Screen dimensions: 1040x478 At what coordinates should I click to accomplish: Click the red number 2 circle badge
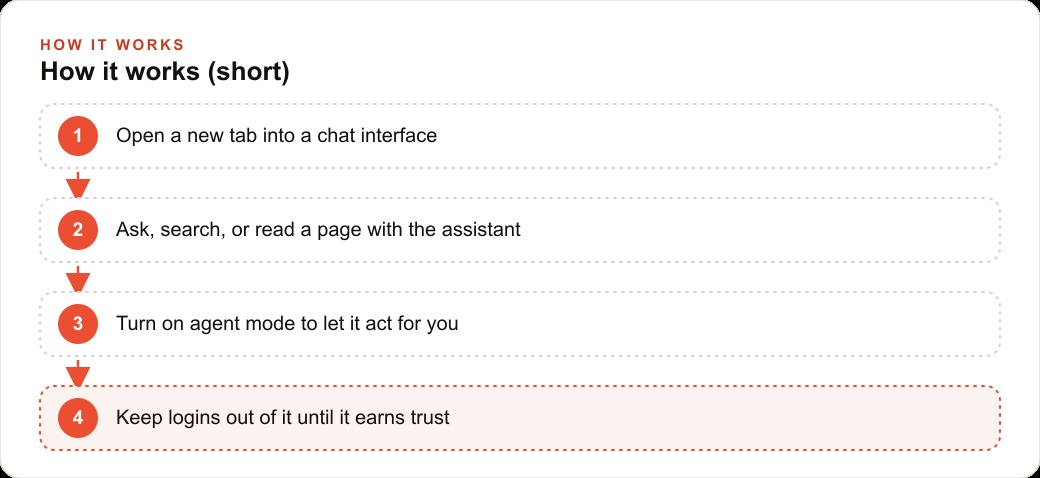(78, 230)
